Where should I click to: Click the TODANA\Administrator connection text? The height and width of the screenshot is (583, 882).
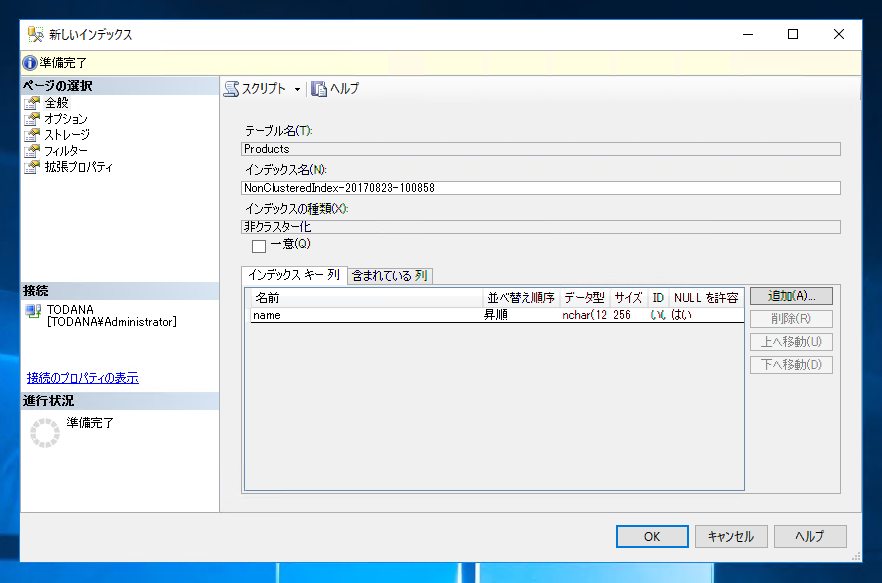(112, 322)
